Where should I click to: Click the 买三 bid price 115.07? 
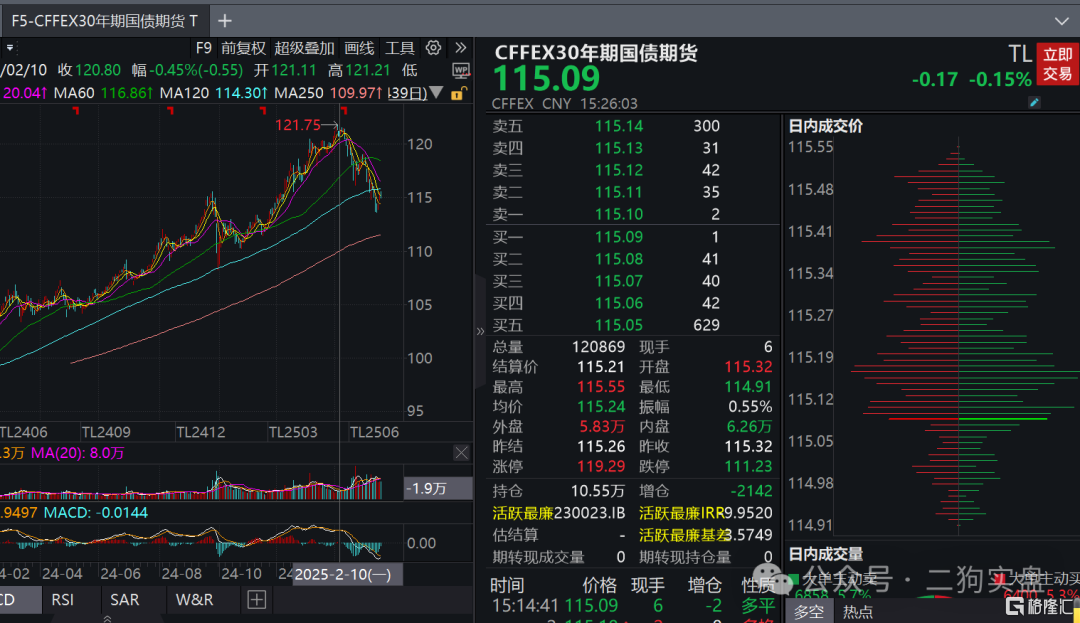[619, 281]
